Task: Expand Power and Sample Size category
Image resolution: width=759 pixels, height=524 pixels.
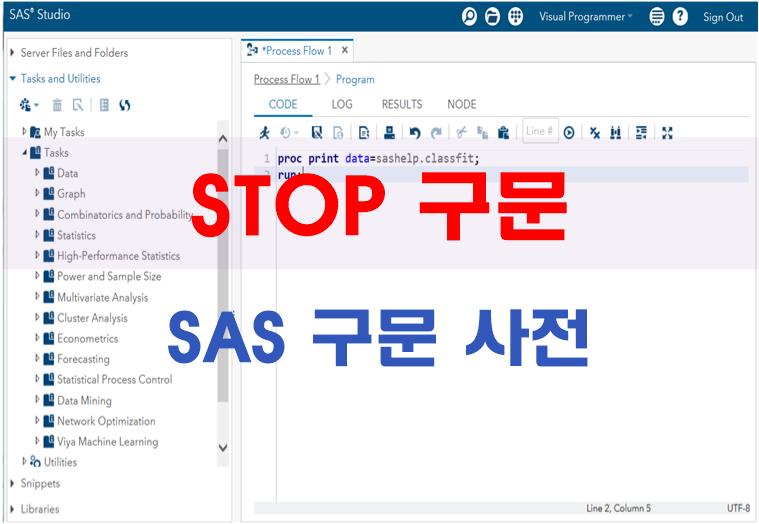Action: [37, 276]
